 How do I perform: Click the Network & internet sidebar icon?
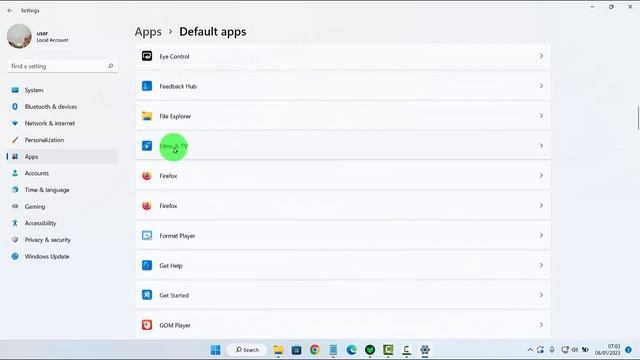[x=15, y=123]
